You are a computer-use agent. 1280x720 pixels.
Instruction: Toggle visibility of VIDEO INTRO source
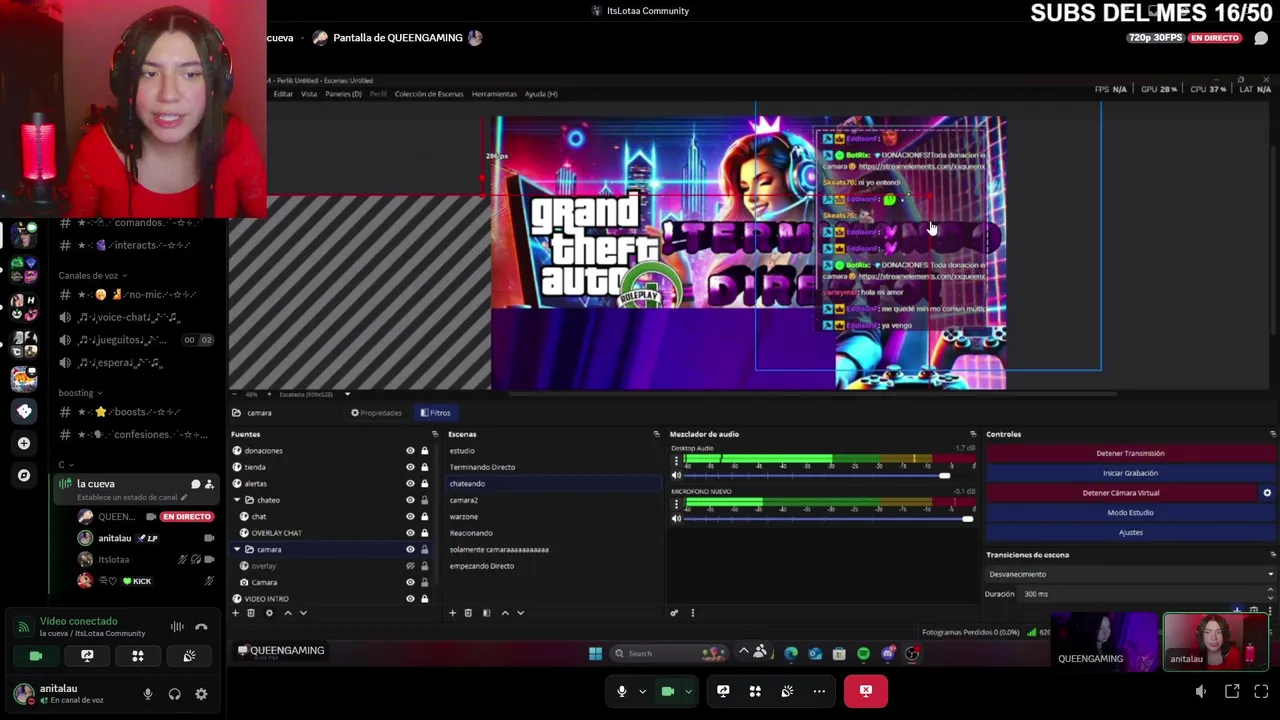click(410, 599)
